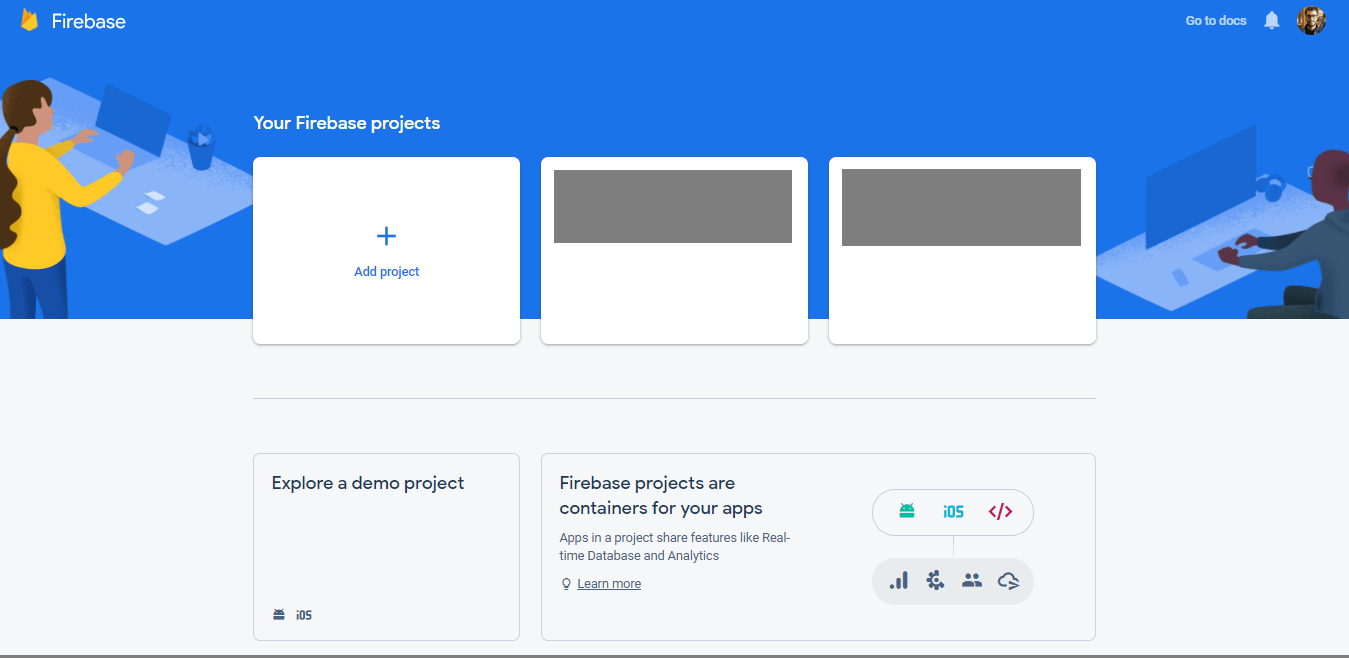1349x658 pixels.
Task: Click the Firebase wordmark text
Action: point(89,21)
